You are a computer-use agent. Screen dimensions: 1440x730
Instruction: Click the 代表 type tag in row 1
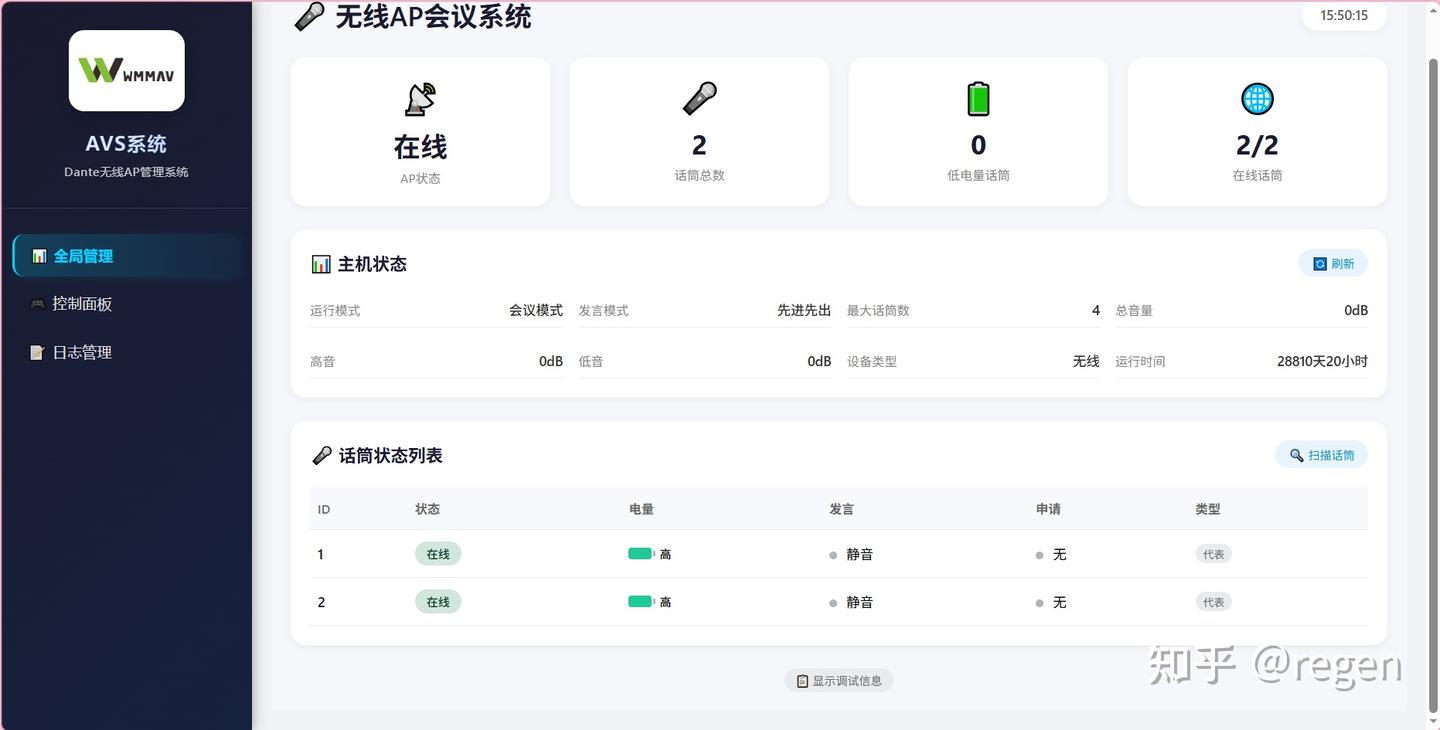tap(1214, 554)
